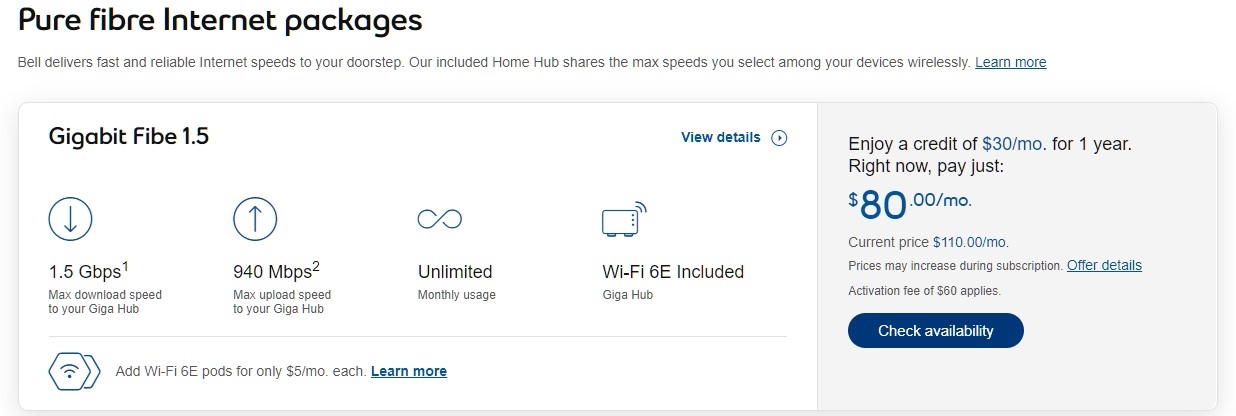Click the upload speed arrow icon

(254, 219)
